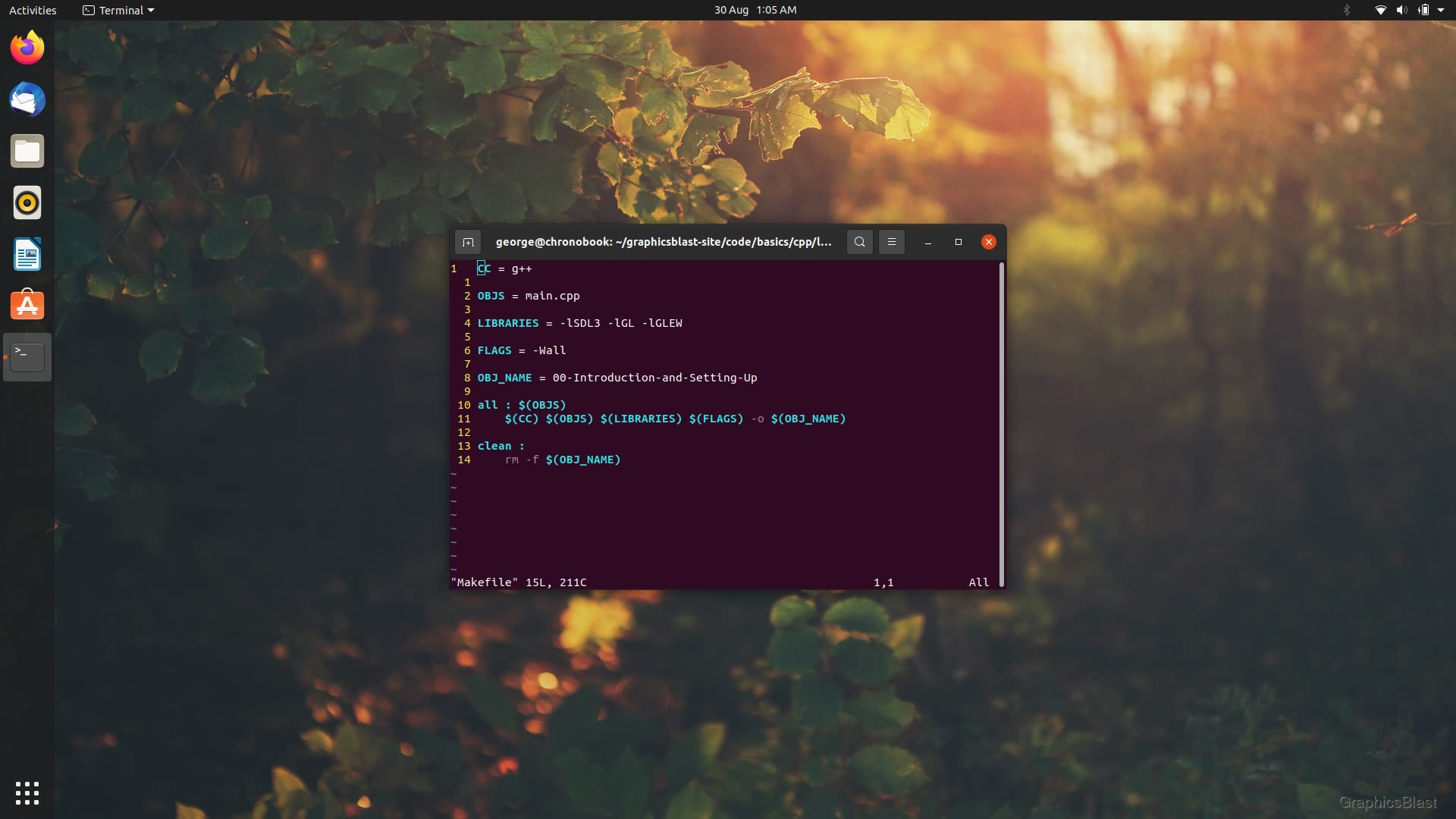Screen dimensions: 1456x819
Task: Click the Bluetooth status icon
Action: click(x=1347, y=10)
